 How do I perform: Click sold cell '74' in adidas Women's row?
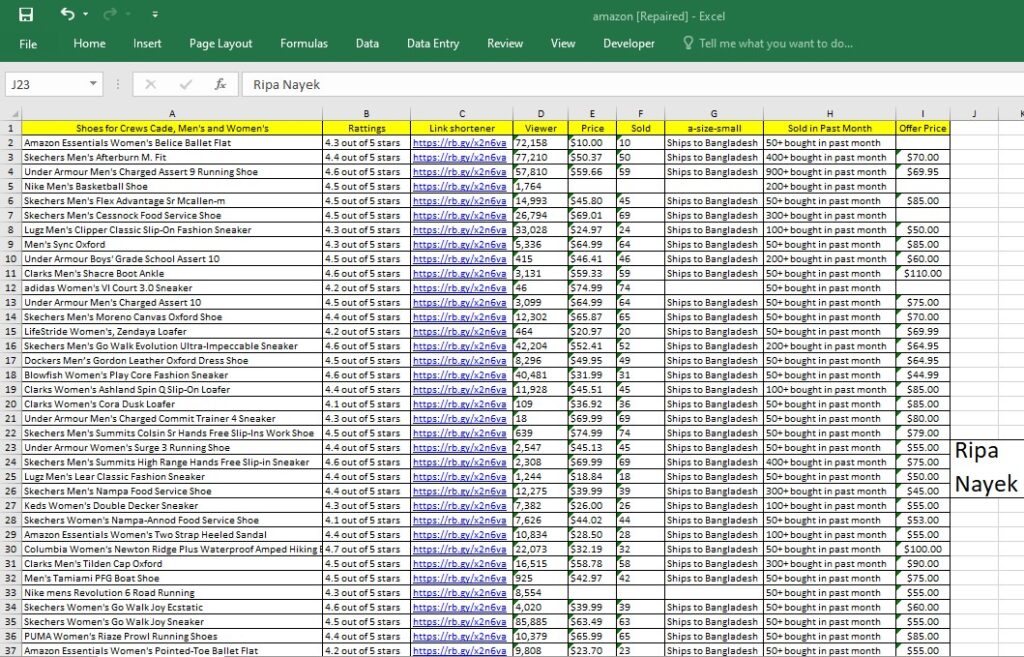640,288
